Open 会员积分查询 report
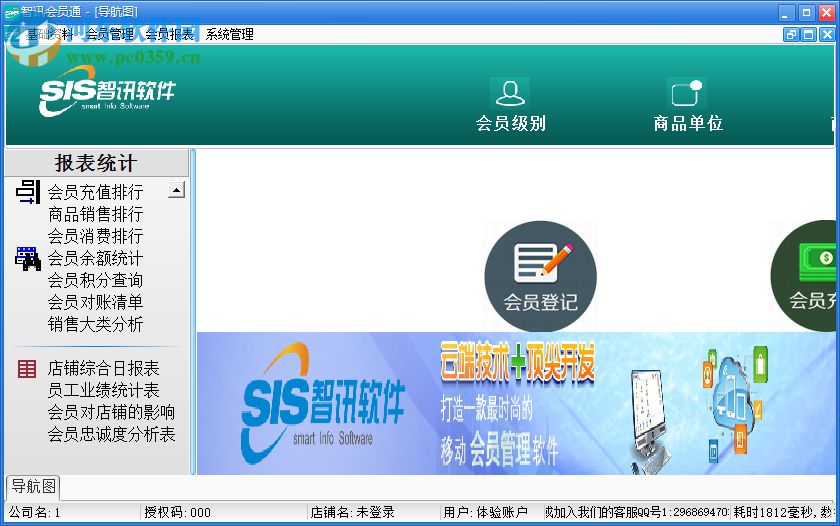The width and height of the screenshot is (840, 526). pyautogui.click(x=95, y=280)
